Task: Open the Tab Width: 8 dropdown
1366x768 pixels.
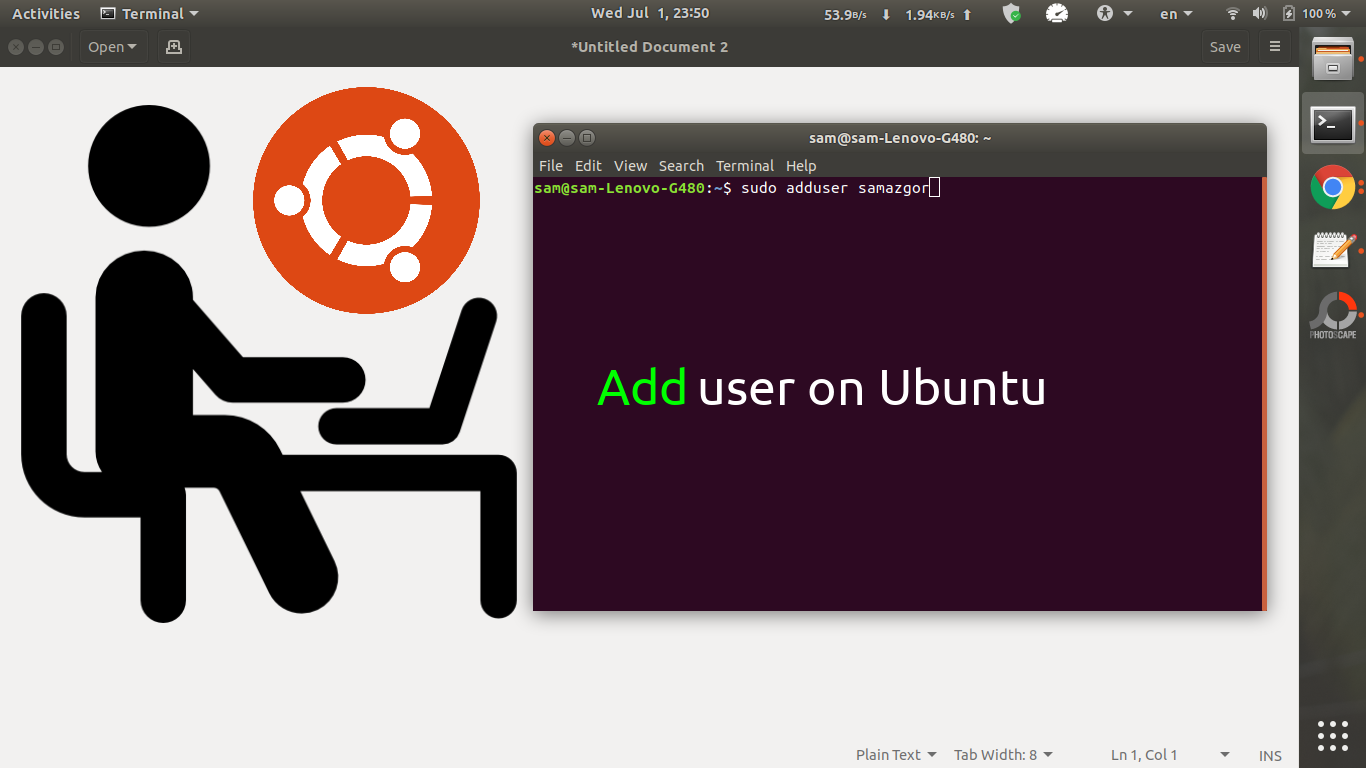Action: click(x=1002, y=754)
